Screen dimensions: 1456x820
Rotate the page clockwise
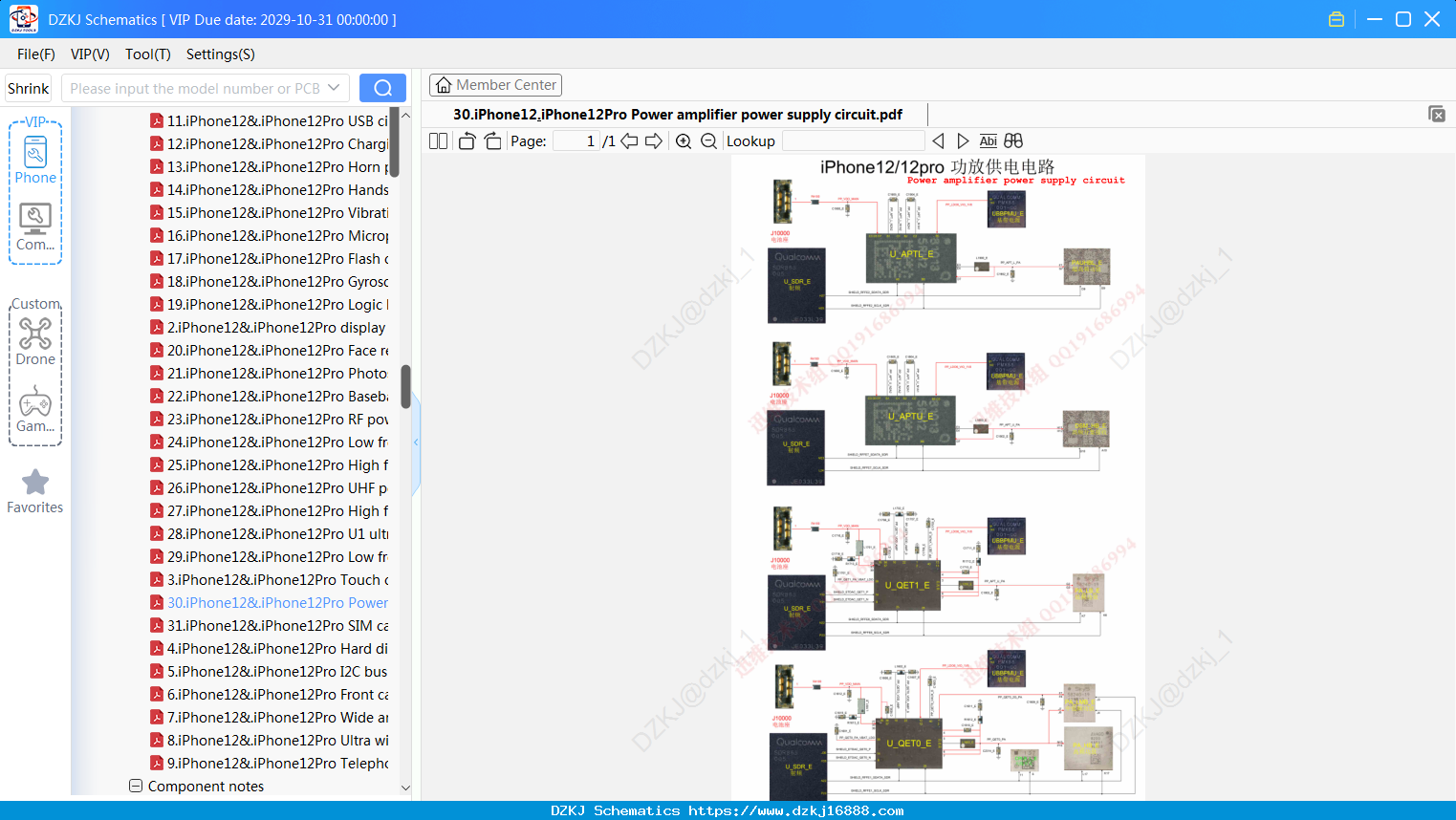(493, 141)
